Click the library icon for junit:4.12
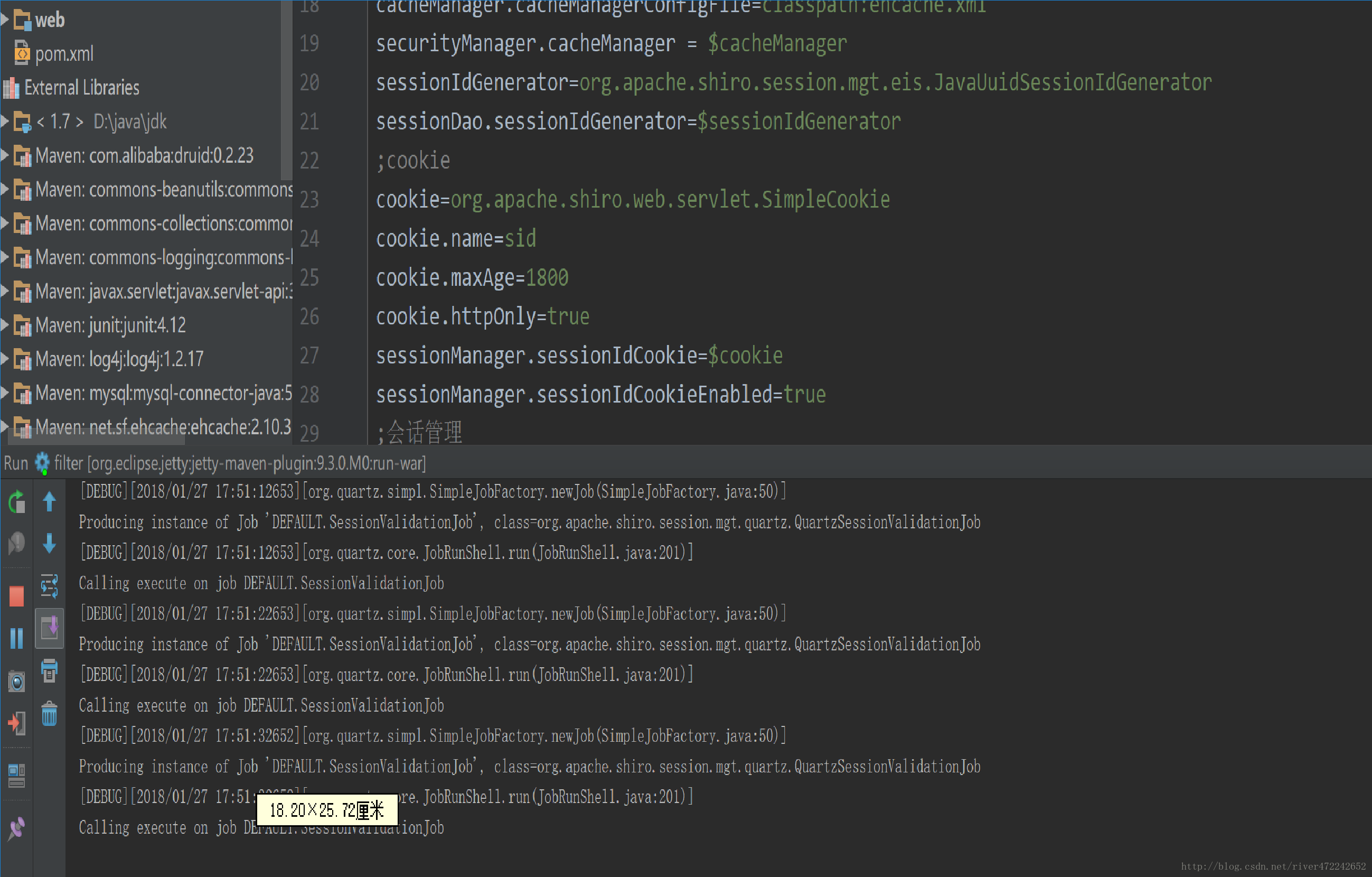 (22, 325)
